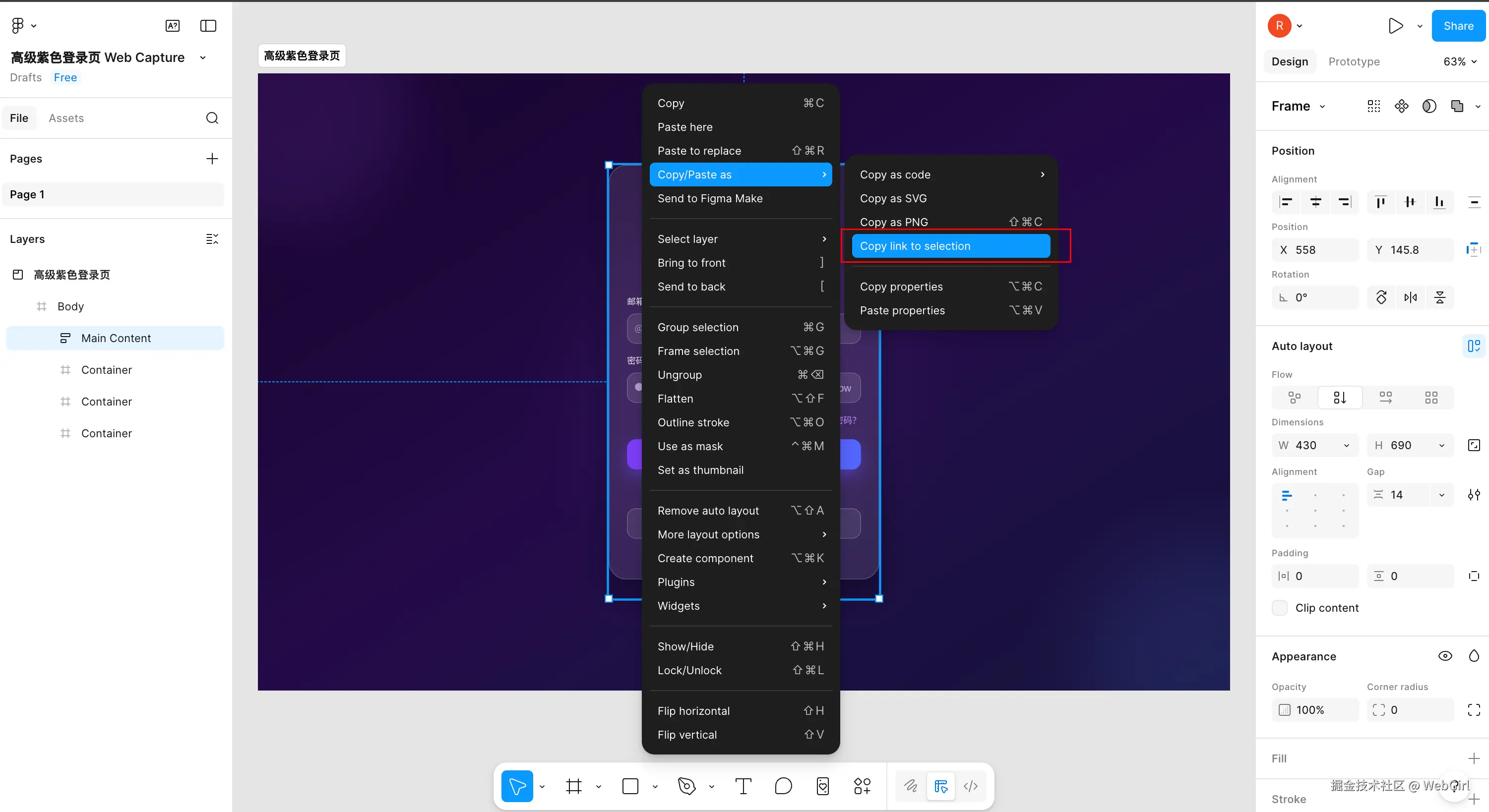Viewport: 1489px width, 812px height.
Task: Expand the width sizing dropdown
Action: point(1346,445)
